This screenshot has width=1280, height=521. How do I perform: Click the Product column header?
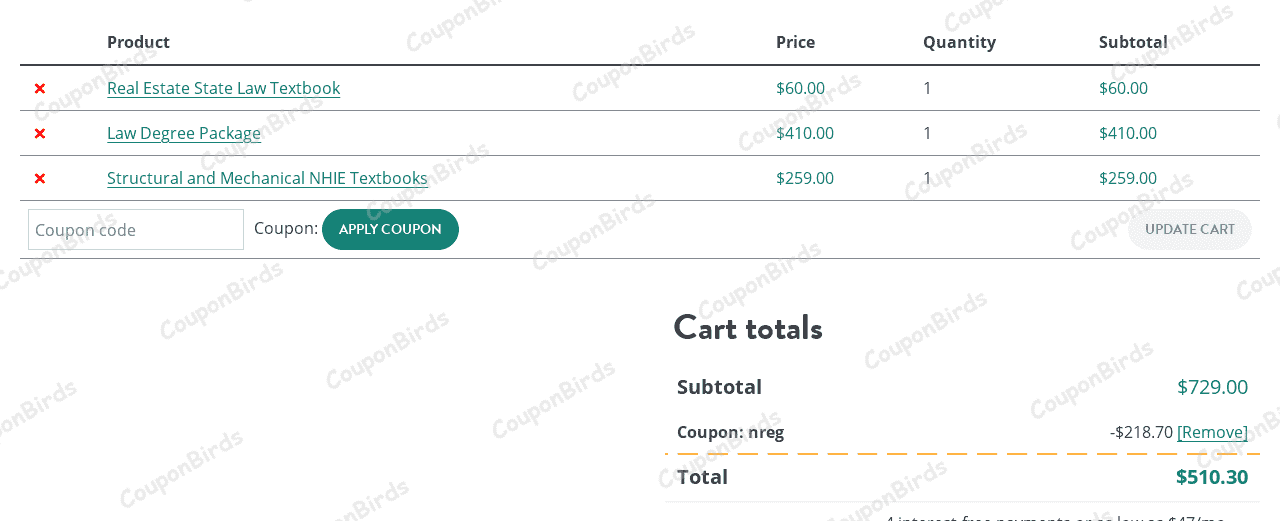138,42
